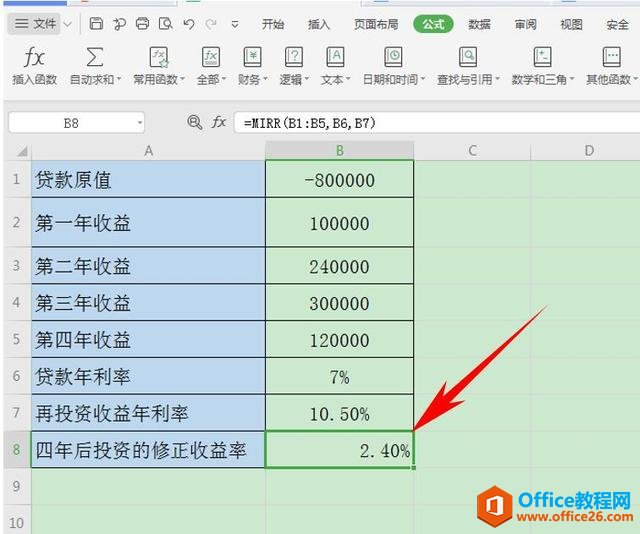Select row 8 header
This screenshot has width=640, height=534.
16,449
